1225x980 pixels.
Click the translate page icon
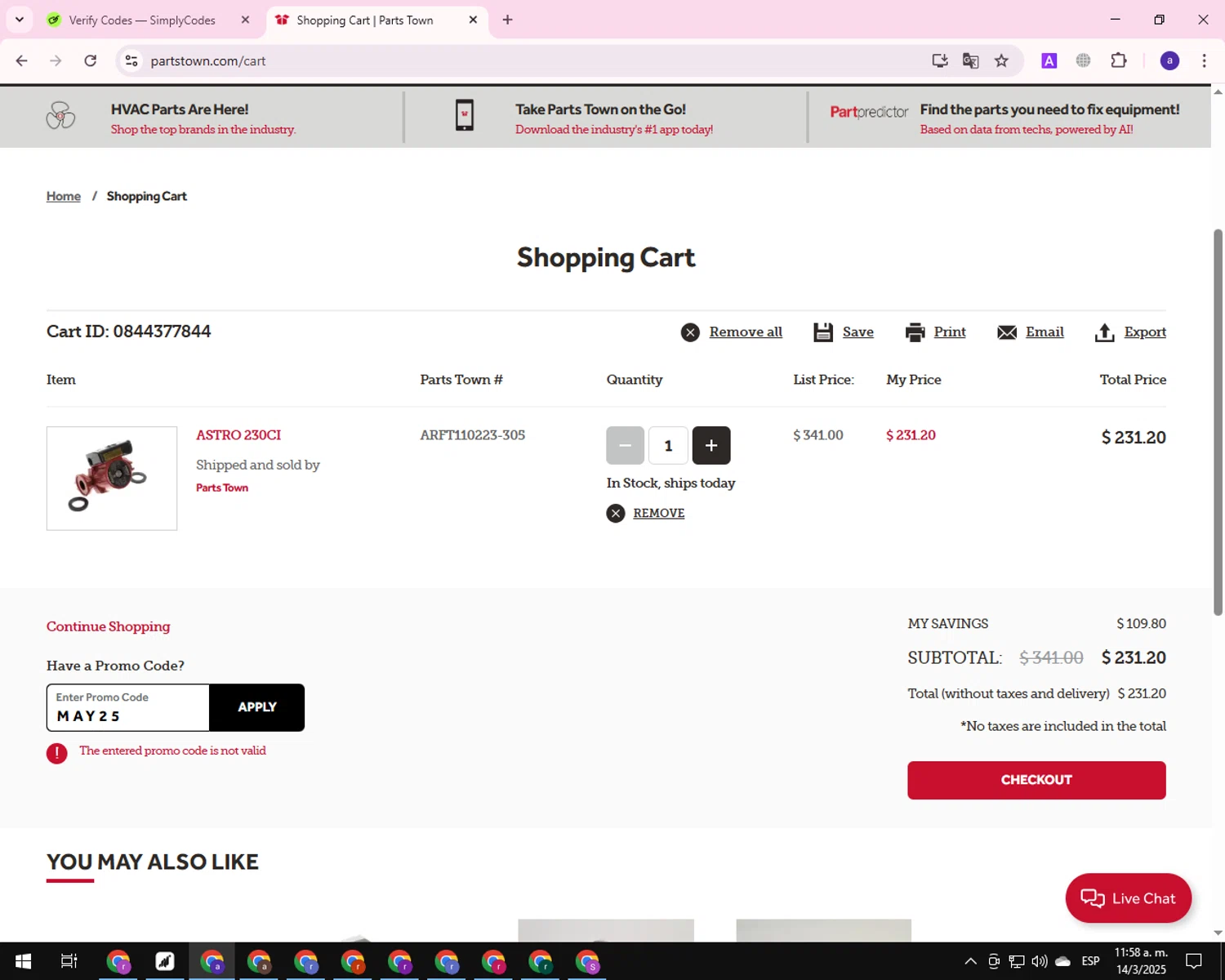click(x=970, y=60)
